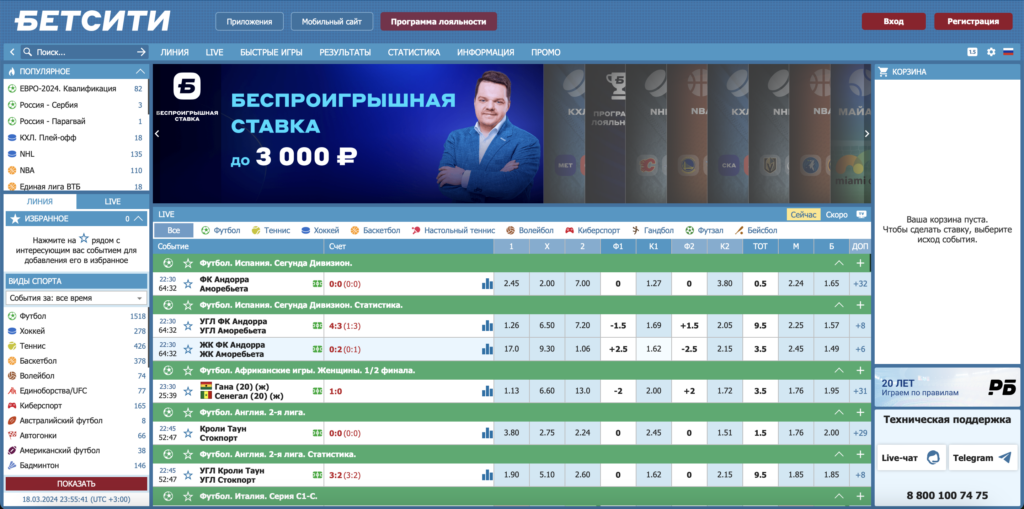Add УГЛ ФК Андорра match to favorites

click(188, 325)
